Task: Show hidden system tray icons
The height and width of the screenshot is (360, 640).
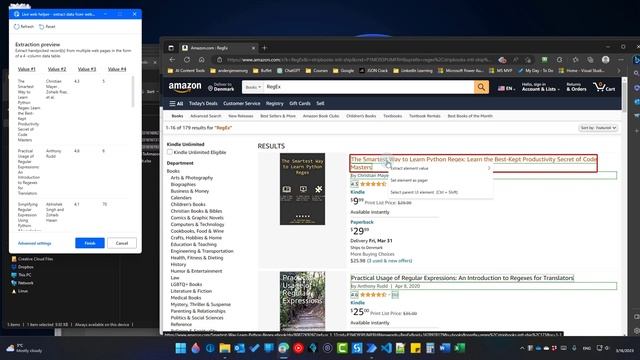Action: click(x=522, y=348)
